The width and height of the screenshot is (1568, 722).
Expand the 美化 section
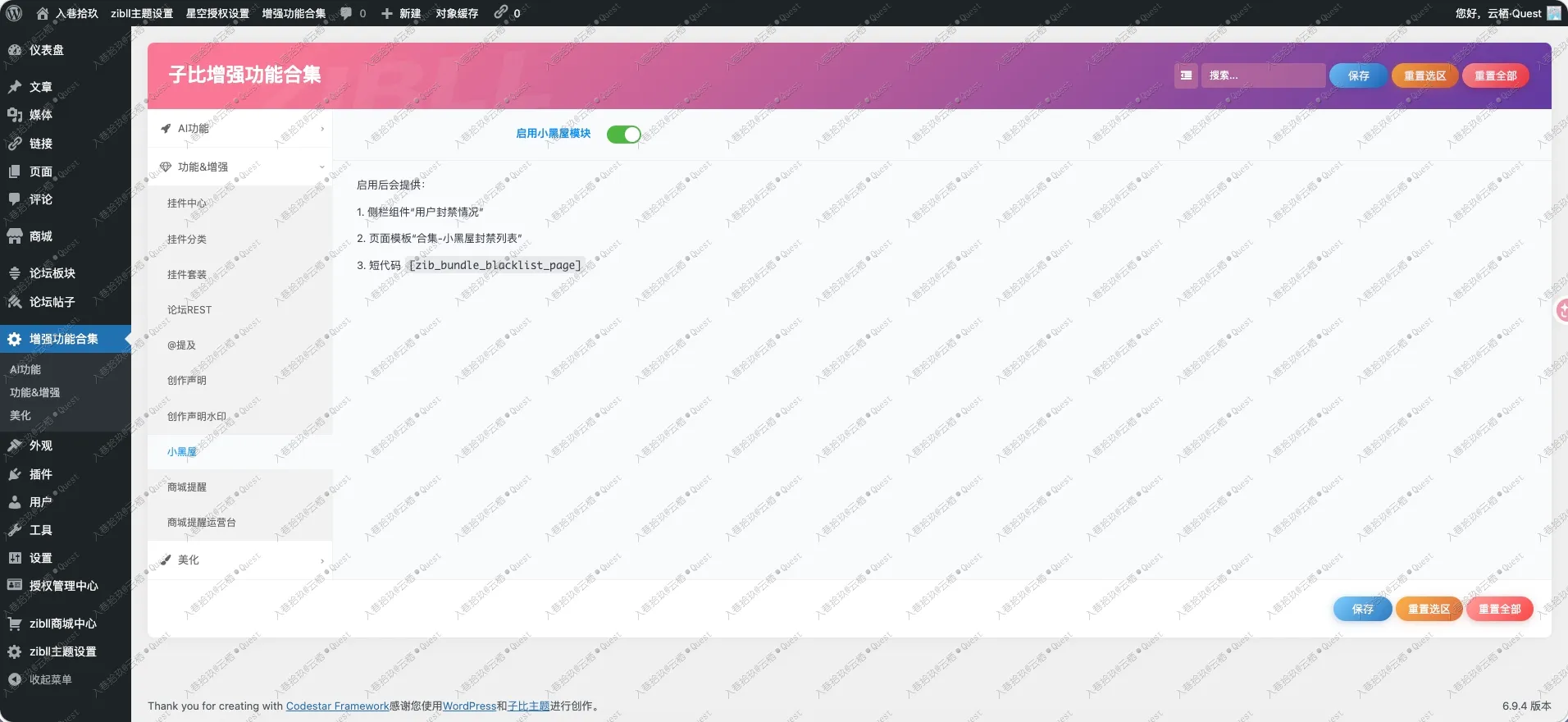click(240, 560)
